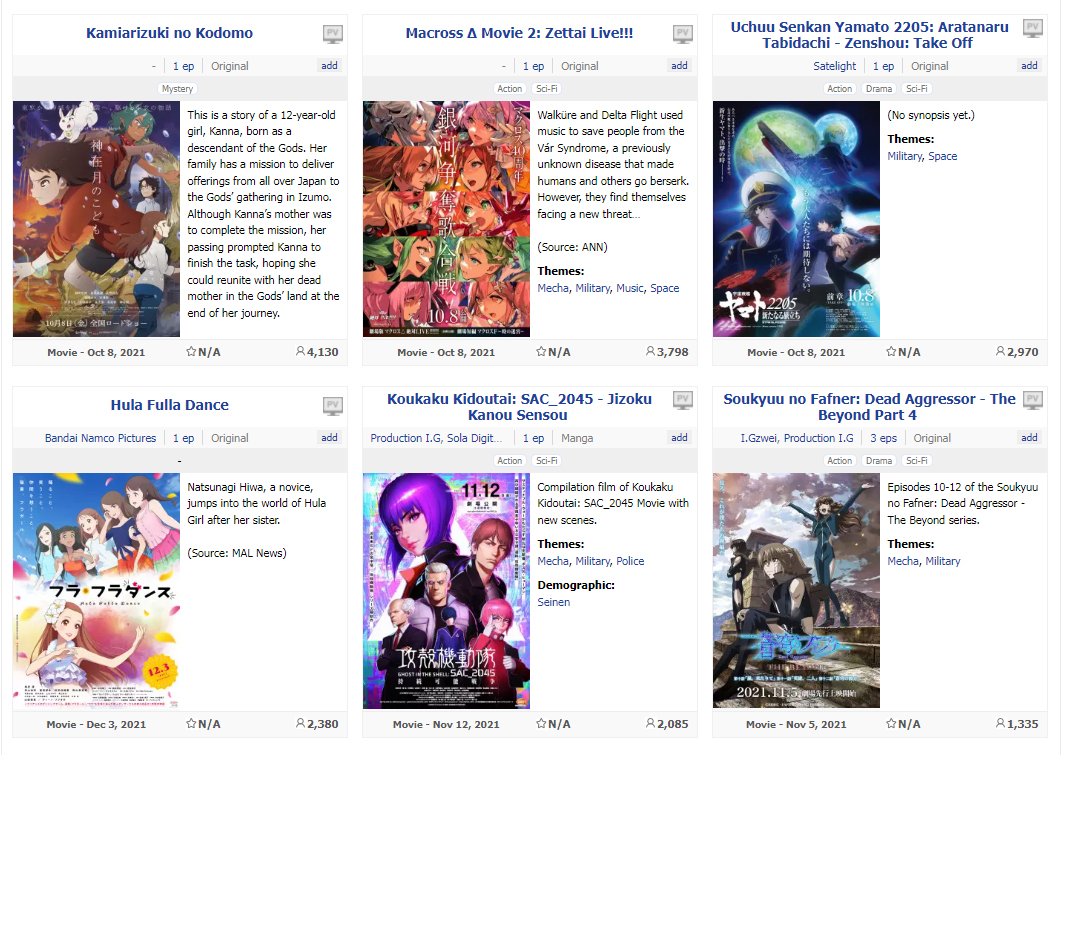Viewport: 1067px width, 926px height.
Task: Open the Satelight studio link
Action: 834,66
